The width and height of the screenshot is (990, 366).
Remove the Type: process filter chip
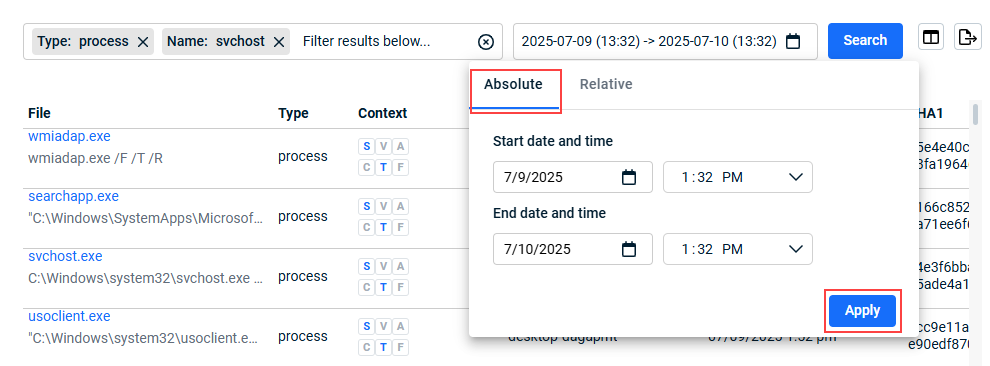point(143,42)
